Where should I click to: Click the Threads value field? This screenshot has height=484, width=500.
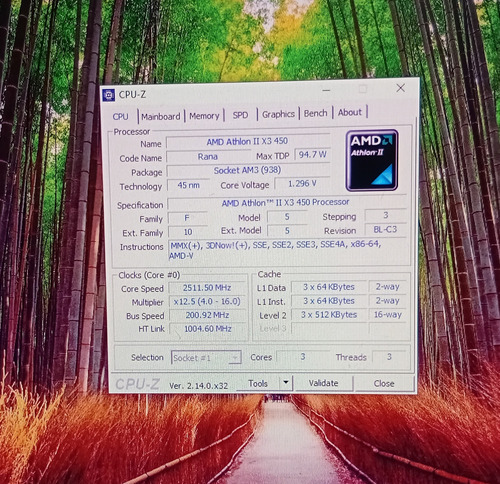[389, 357]
